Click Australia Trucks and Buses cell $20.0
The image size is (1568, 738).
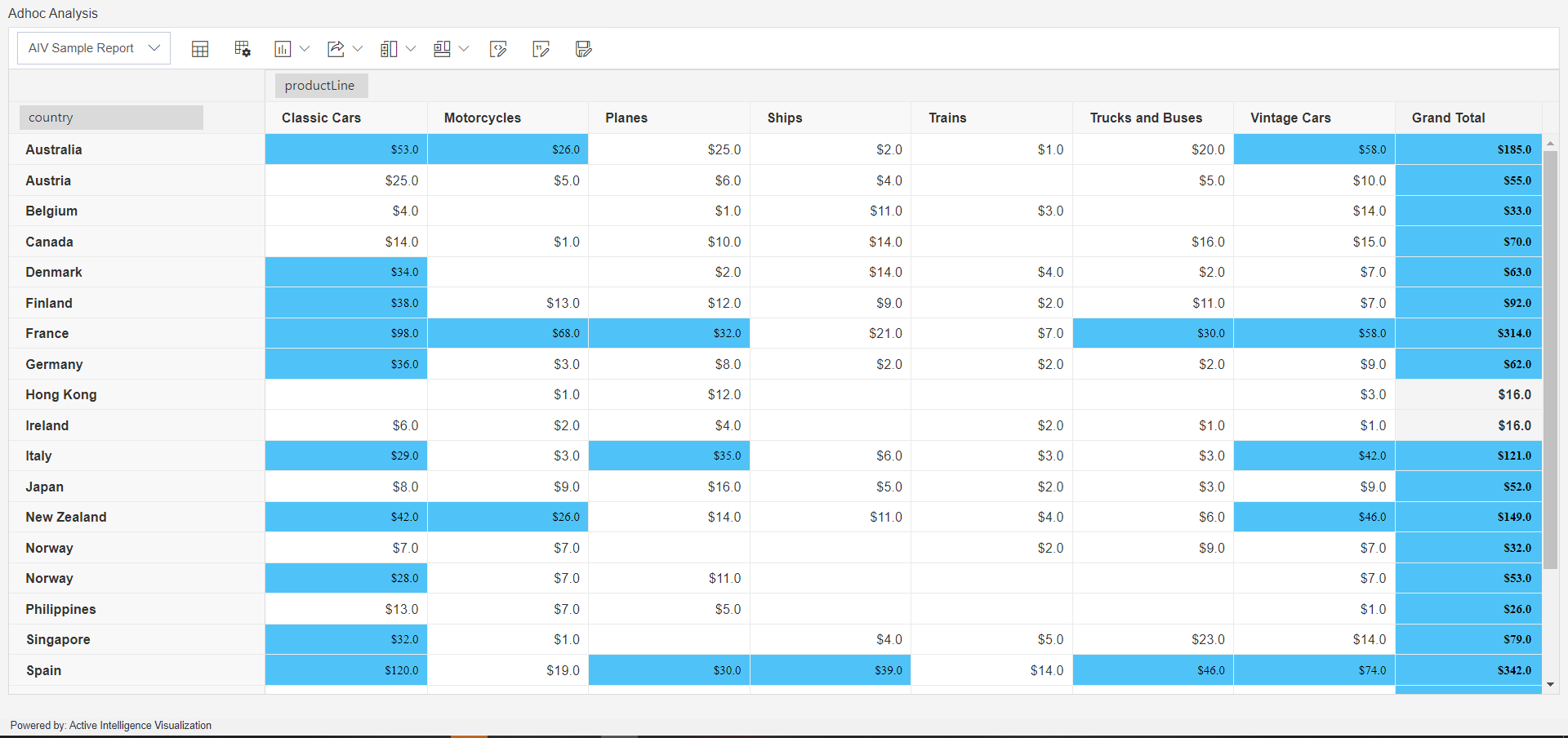coord(1153,149)
